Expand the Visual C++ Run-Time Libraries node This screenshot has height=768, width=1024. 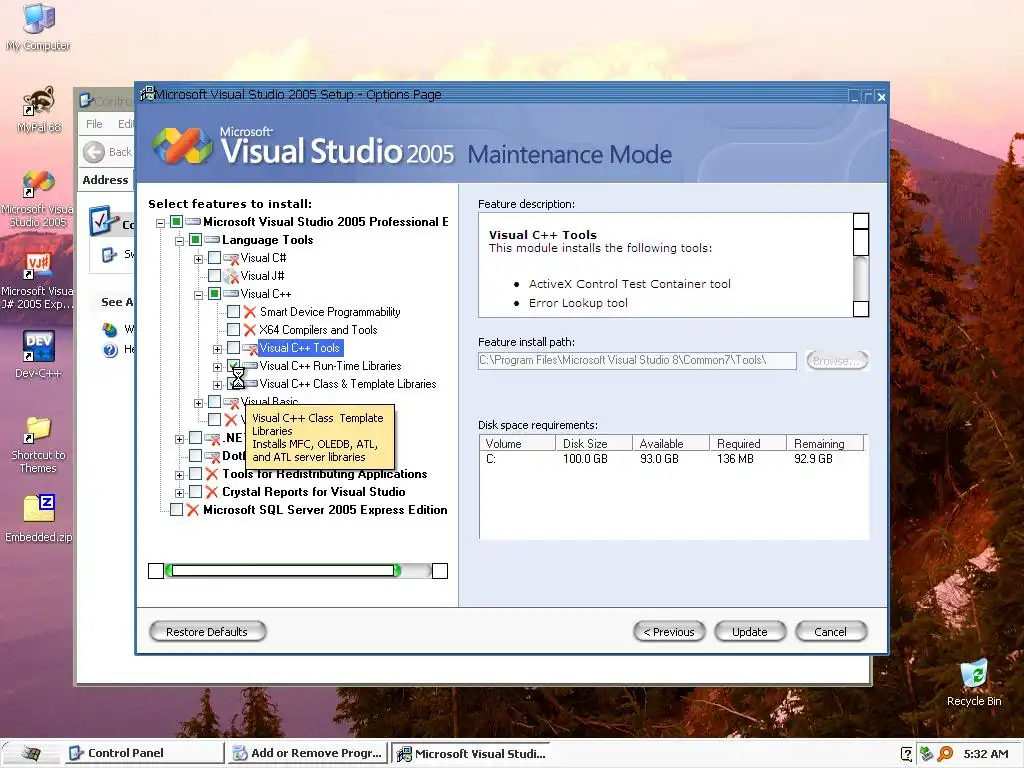[217, 367]
